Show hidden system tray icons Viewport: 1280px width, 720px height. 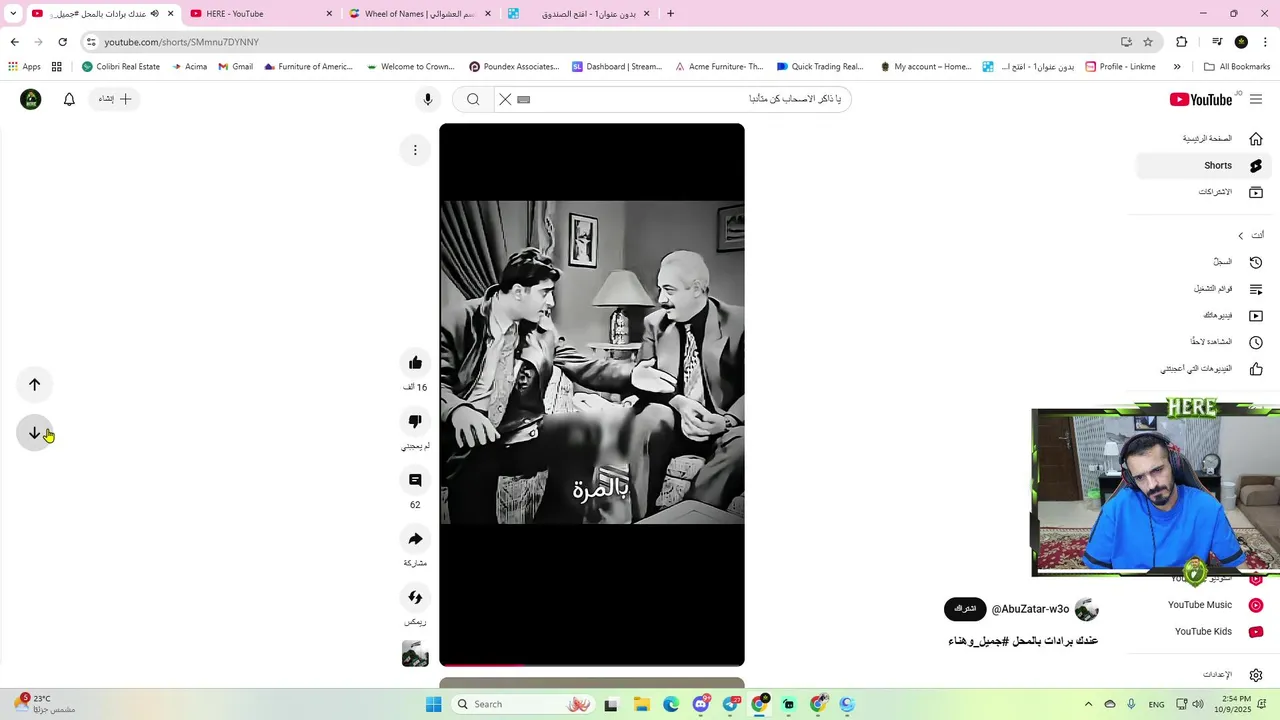pyautogui.click(x=1088, y=704)
